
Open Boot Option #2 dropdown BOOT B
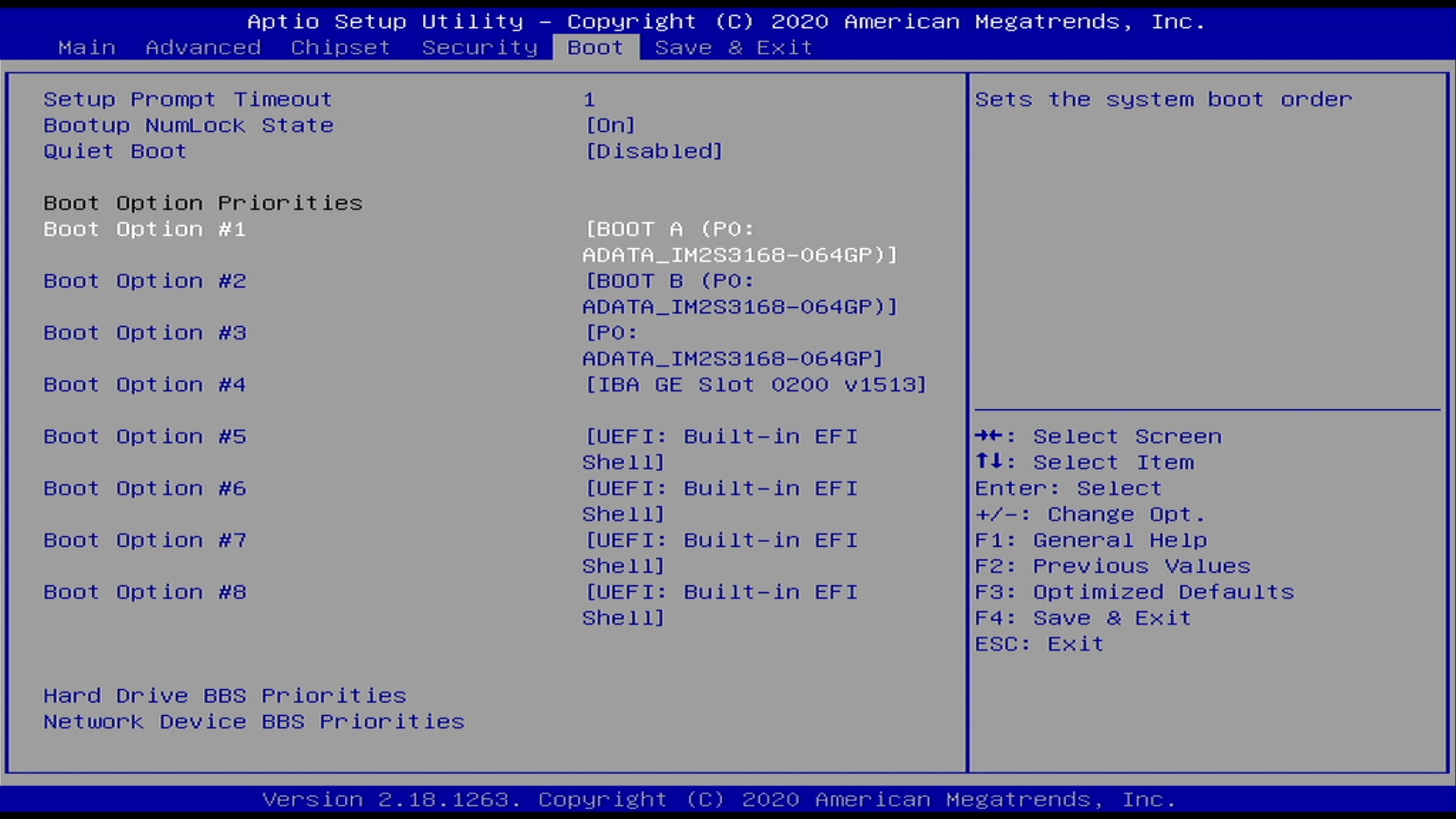[739, 293]
